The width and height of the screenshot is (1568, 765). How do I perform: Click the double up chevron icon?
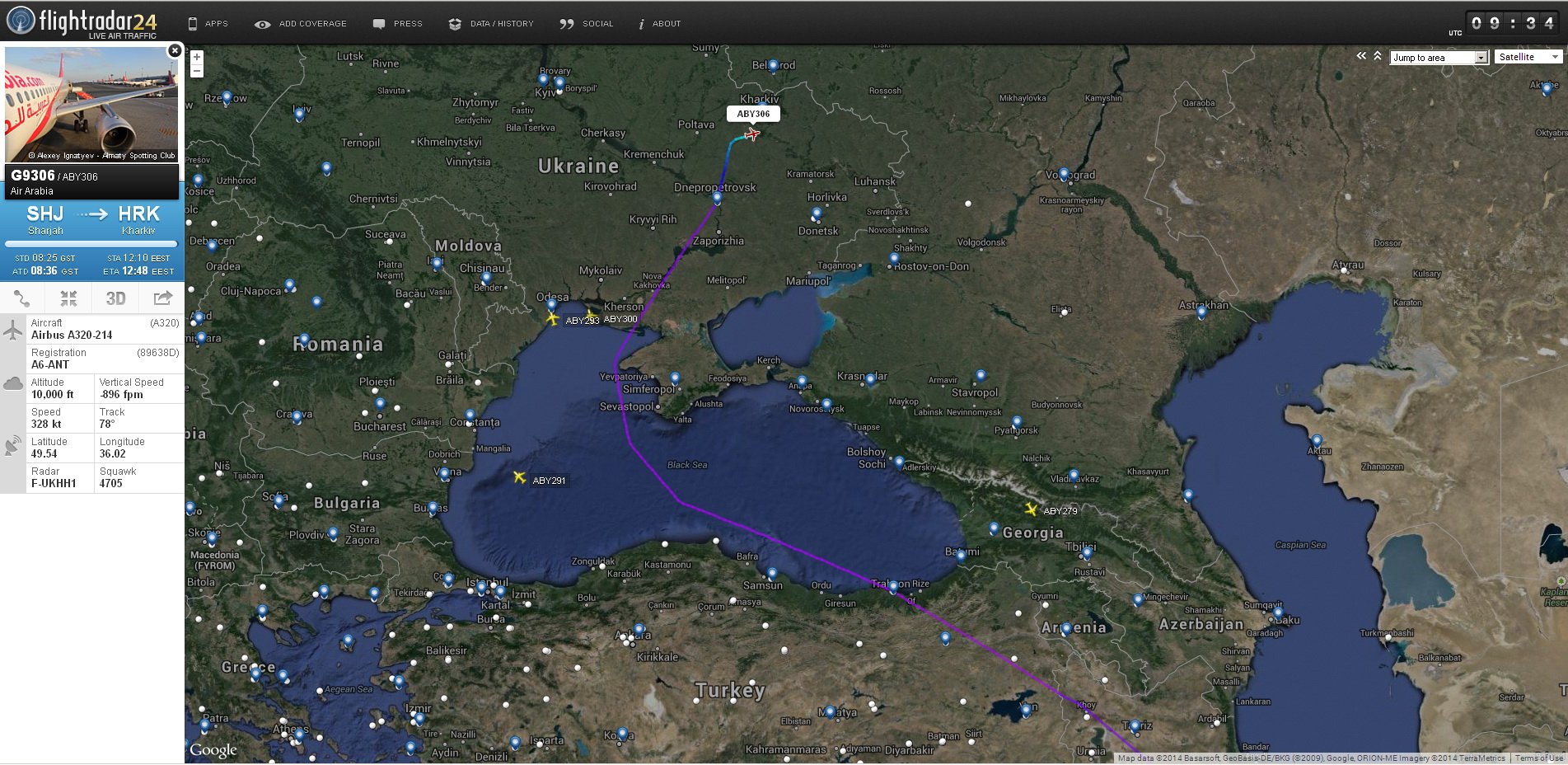(1378, 56)
